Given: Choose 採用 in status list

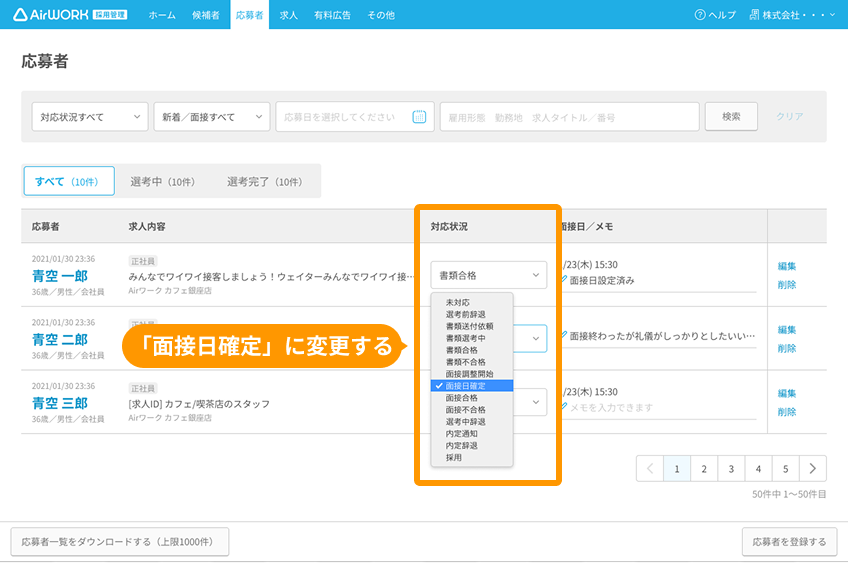Looking at the screenshot, I should [x=472, y=457].
